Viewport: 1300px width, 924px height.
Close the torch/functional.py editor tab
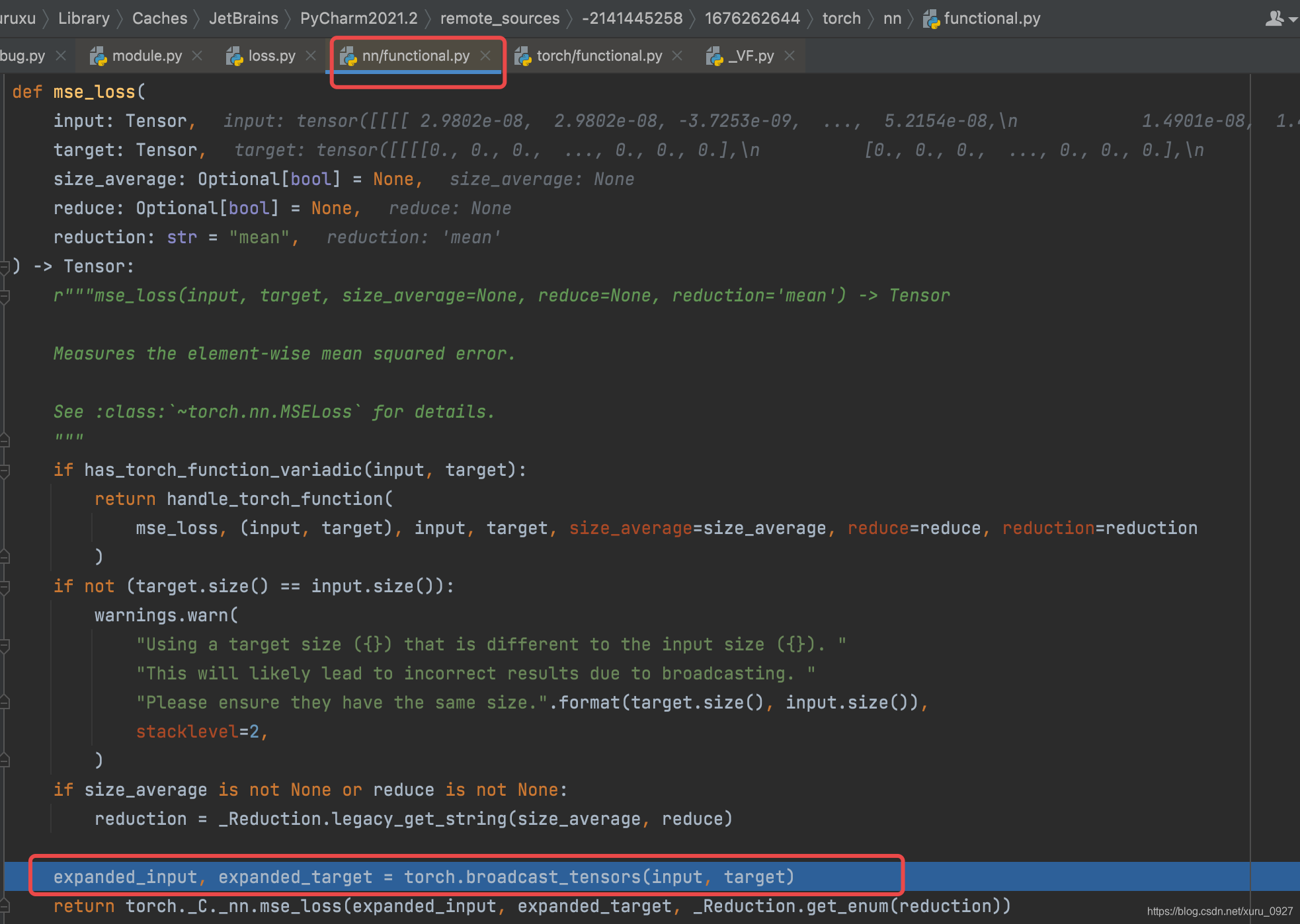coord(677,56)
